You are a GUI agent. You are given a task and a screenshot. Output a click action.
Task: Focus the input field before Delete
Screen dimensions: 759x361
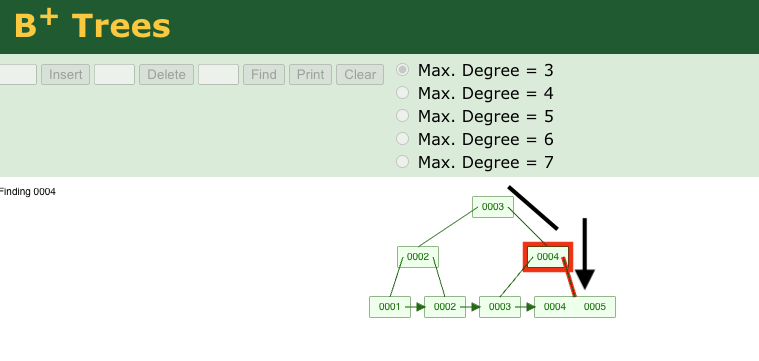point(114,75)
